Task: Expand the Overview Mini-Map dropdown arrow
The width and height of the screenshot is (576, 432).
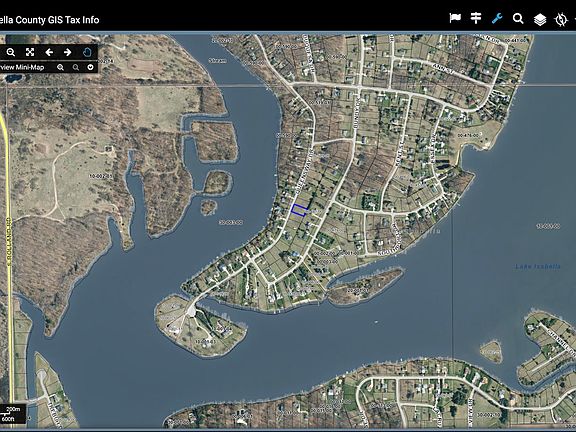Action: (x=90, y=67)
